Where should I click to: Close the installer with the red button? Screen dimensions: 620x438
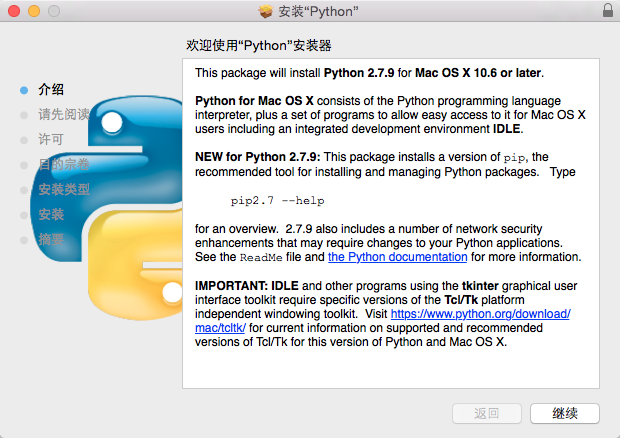tap(13, 11)
